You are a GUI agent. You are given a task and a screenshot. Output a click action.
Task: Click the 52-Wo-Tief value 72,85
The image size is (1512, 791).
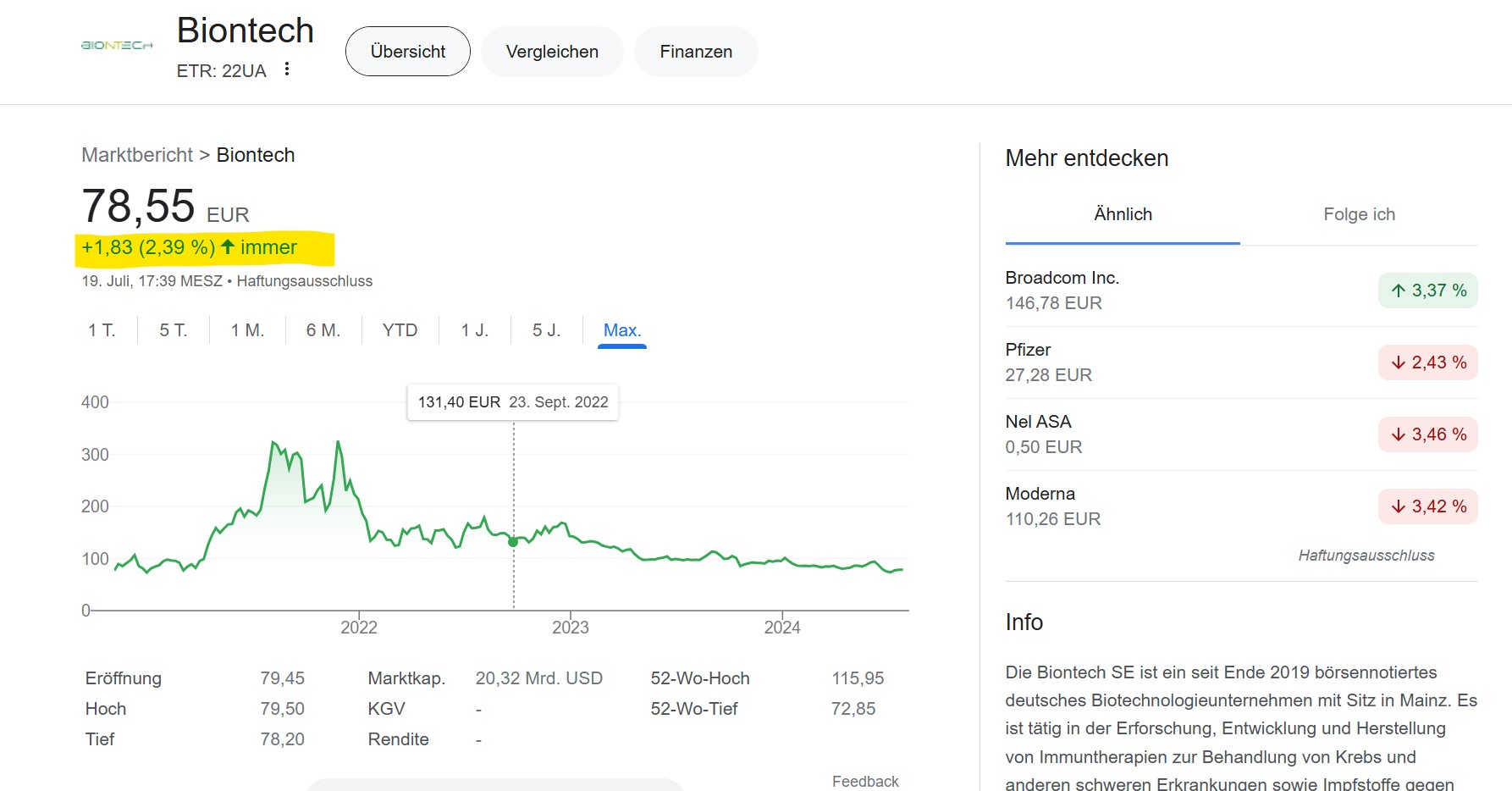(x=853, y=709)
